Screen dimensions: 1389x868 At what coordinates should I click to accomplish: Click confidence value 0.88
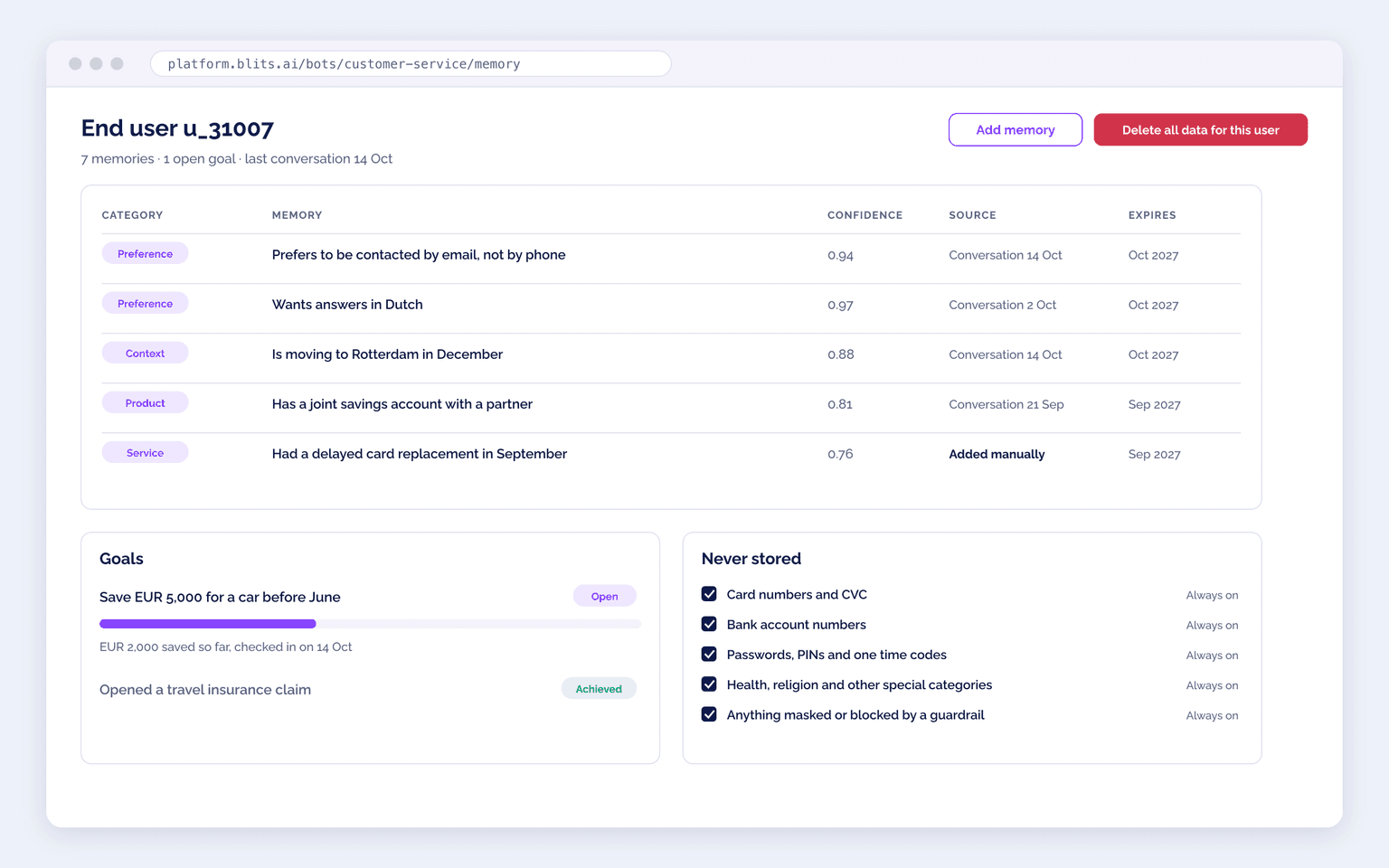click(x=840, y=354)
